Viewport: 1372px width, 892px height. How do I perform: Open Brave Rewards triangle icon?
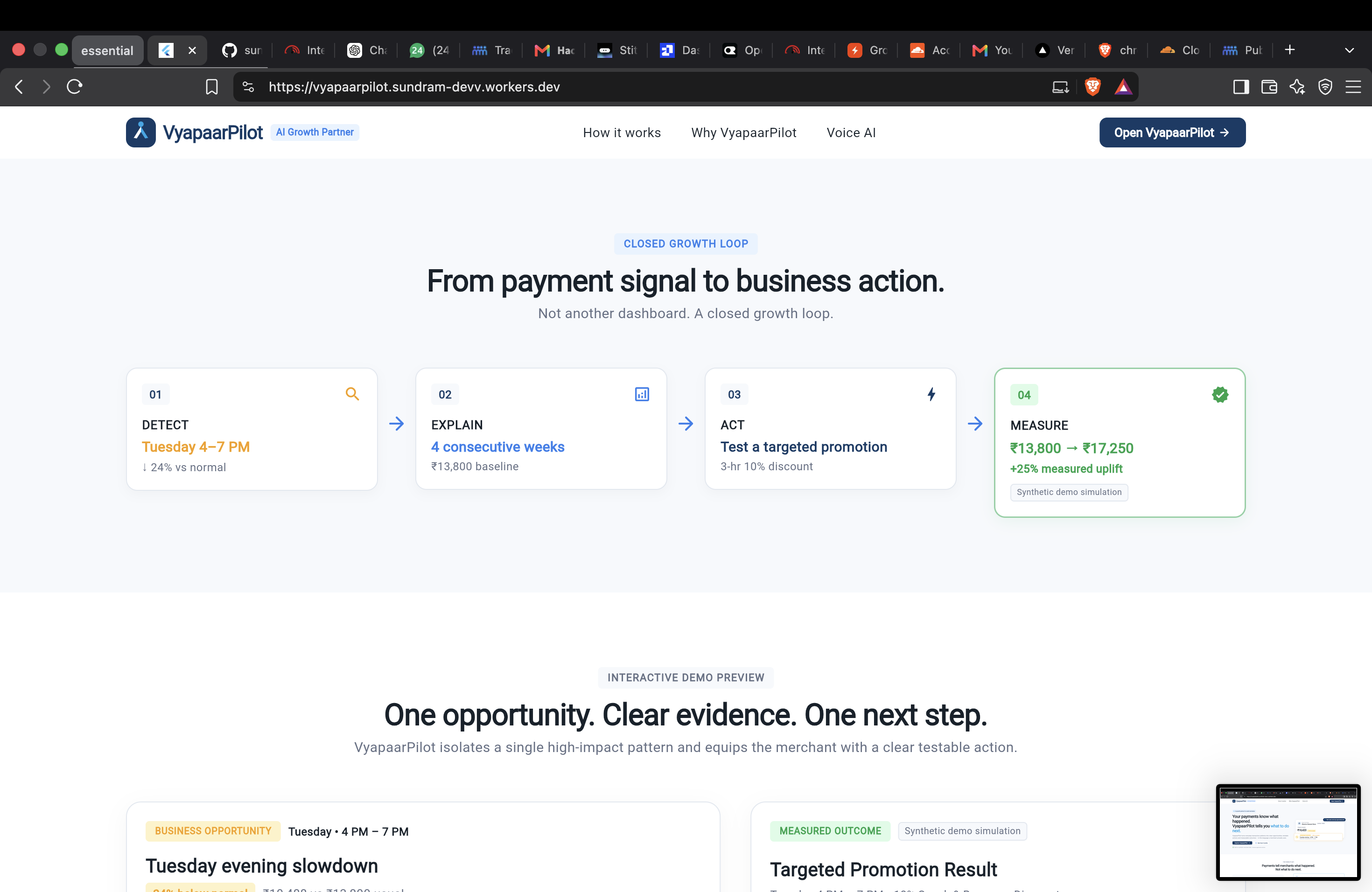coord(1123,87)
